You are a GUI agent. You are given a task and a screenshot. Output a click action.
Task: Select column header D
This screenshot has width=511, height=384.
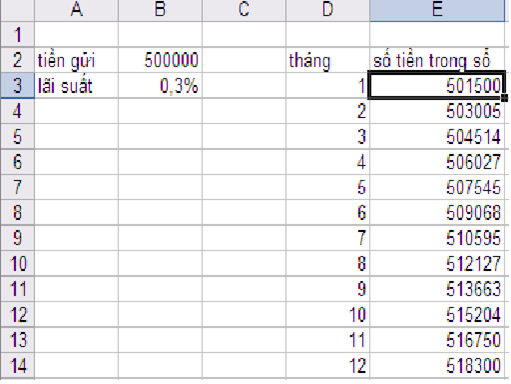[327, 10]
